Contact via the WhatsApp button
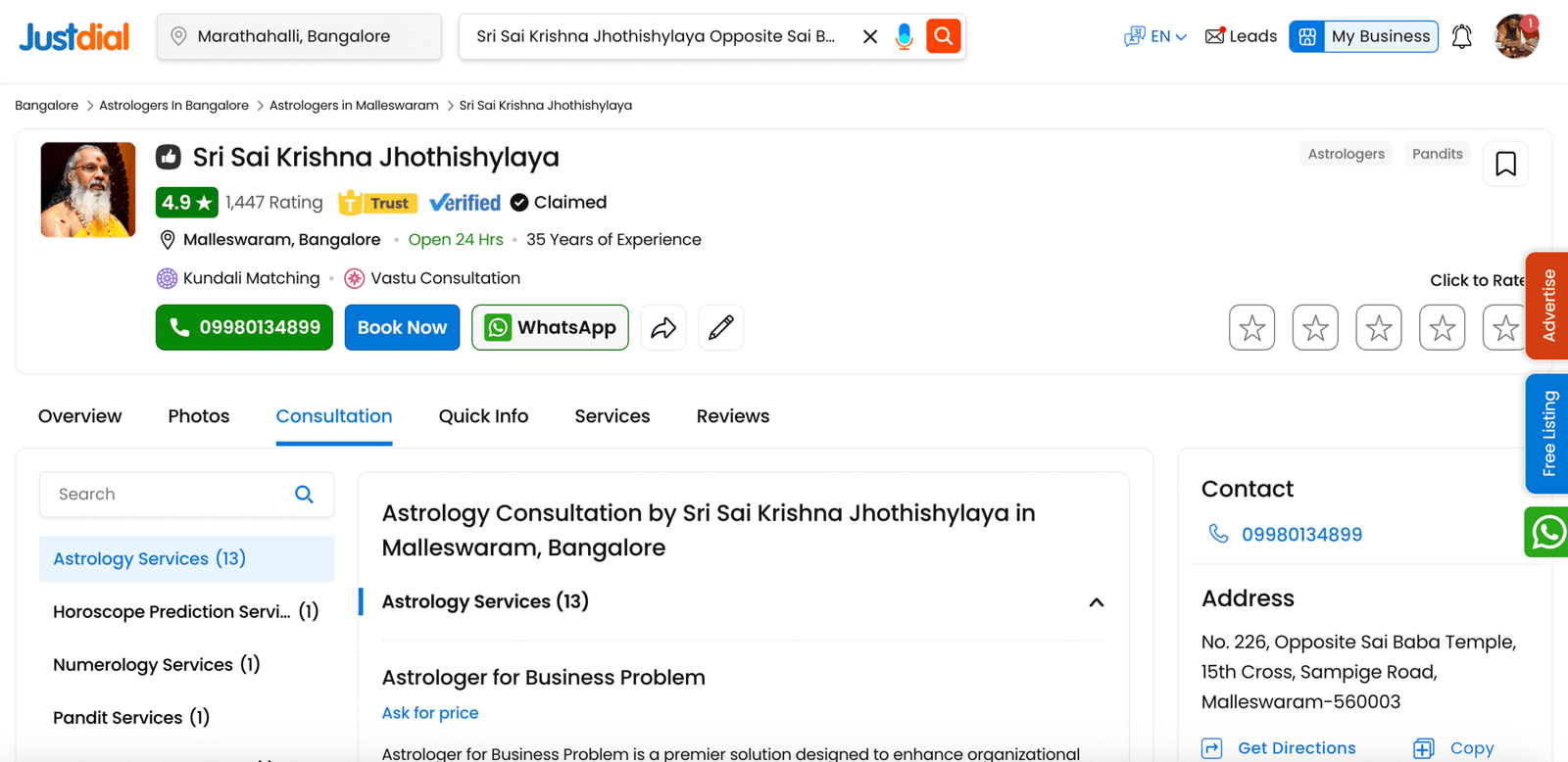The height and width of the screenshot is (762, 1568). (550, 327)
